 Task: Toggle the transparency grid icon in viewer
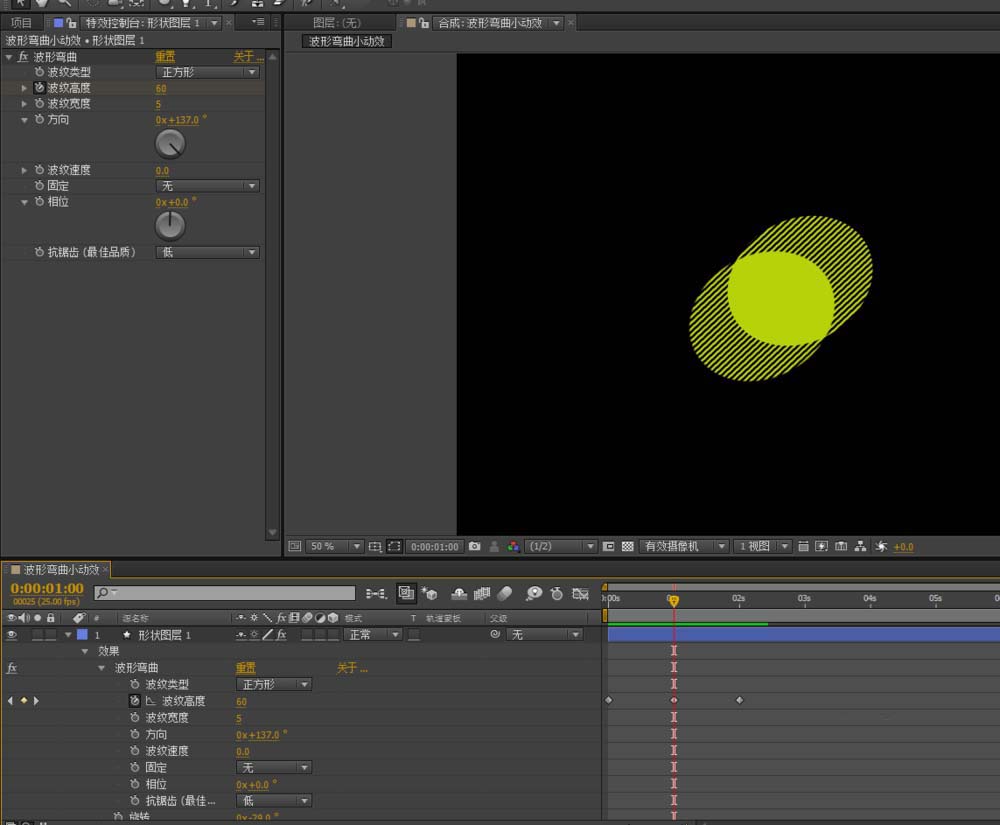point(627,547)
